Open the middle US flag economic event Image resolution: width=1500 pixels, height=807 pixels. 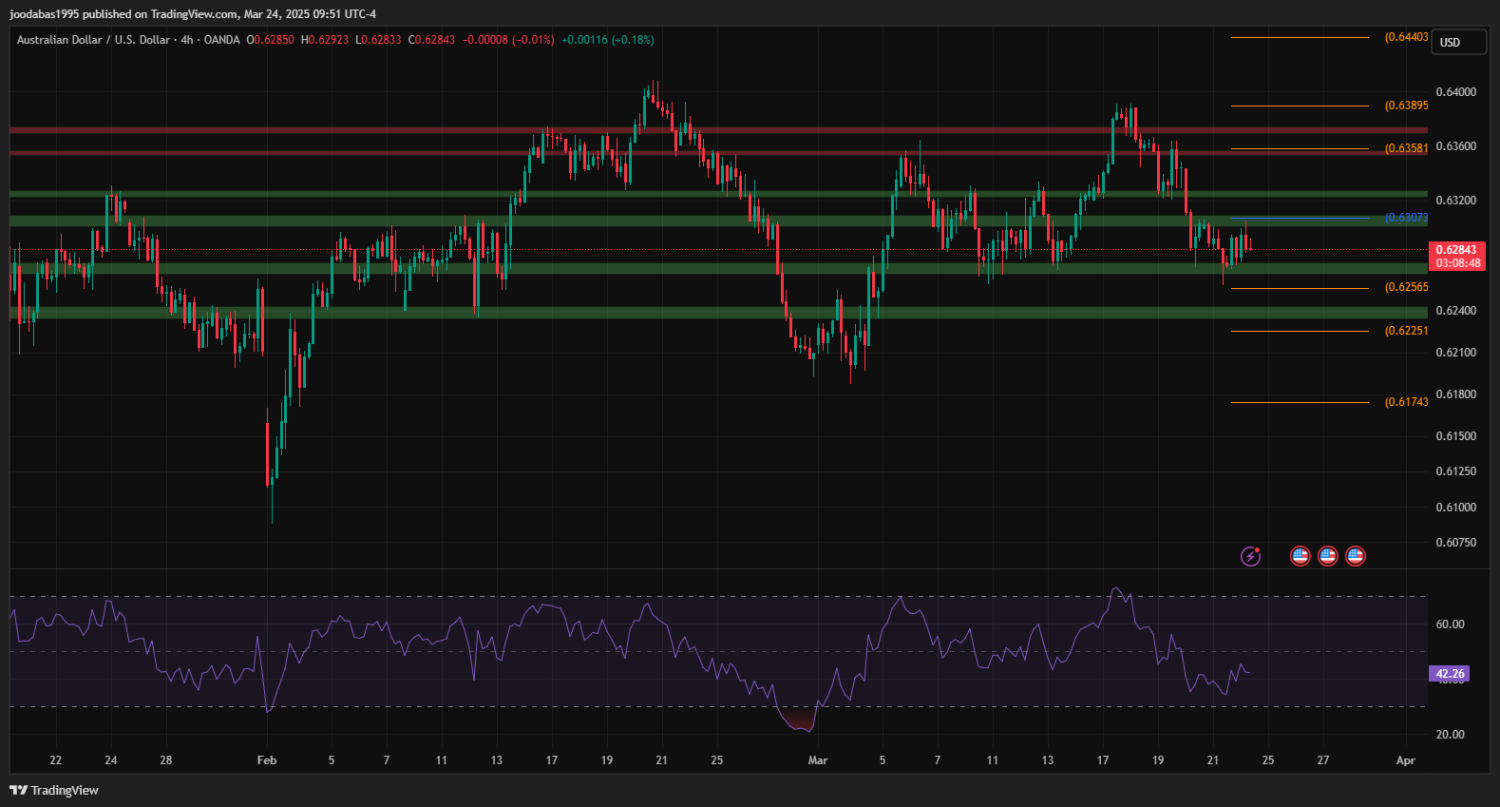(x=1328, y=556)
